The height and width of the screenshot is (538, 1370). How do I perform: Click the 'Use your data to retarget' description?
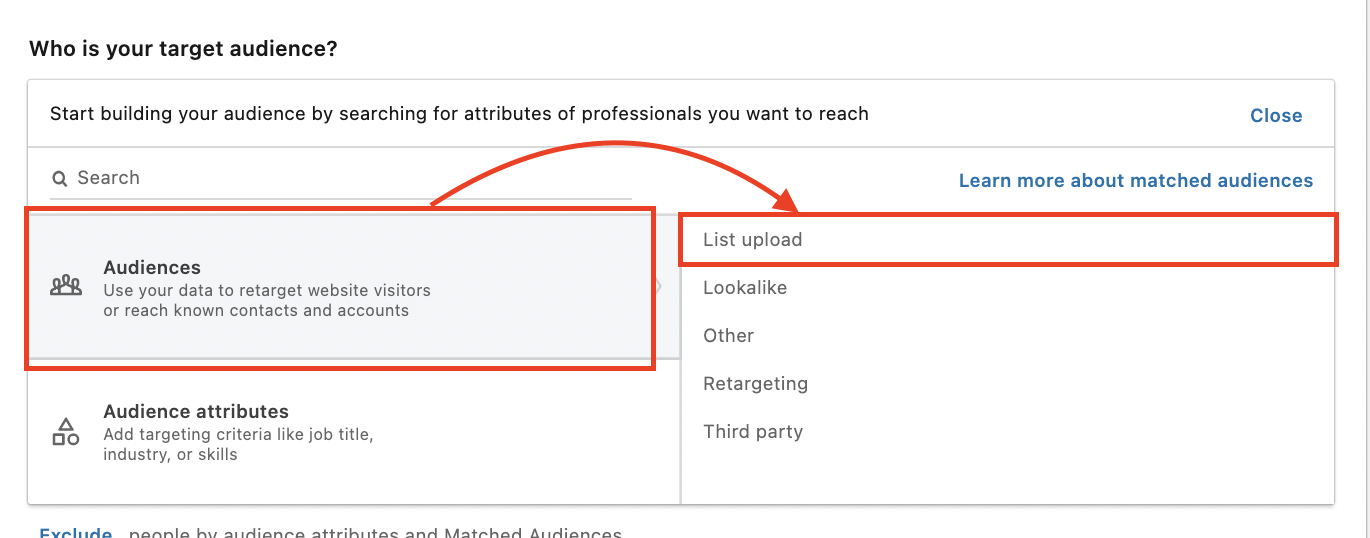(267, 300)
